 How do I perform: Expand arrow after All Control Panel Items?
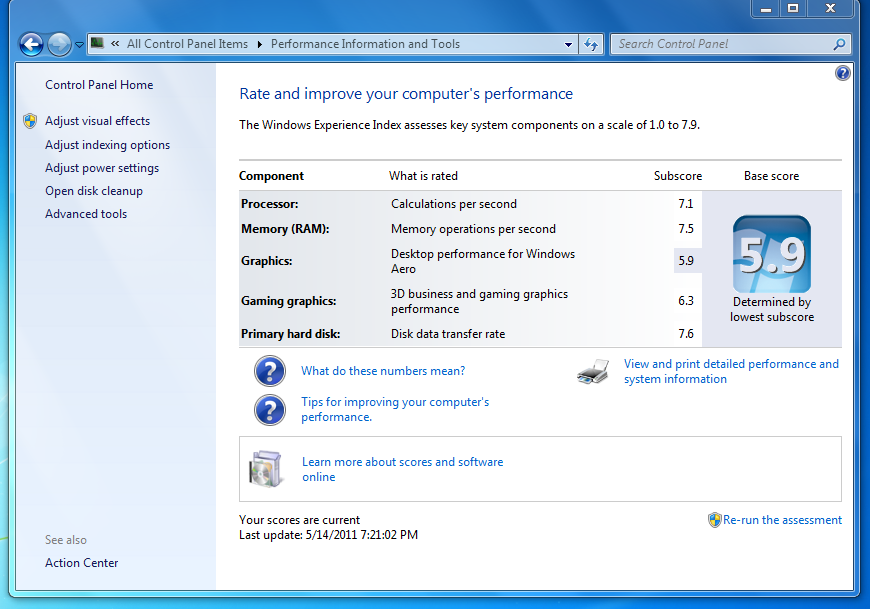[259, 44]
